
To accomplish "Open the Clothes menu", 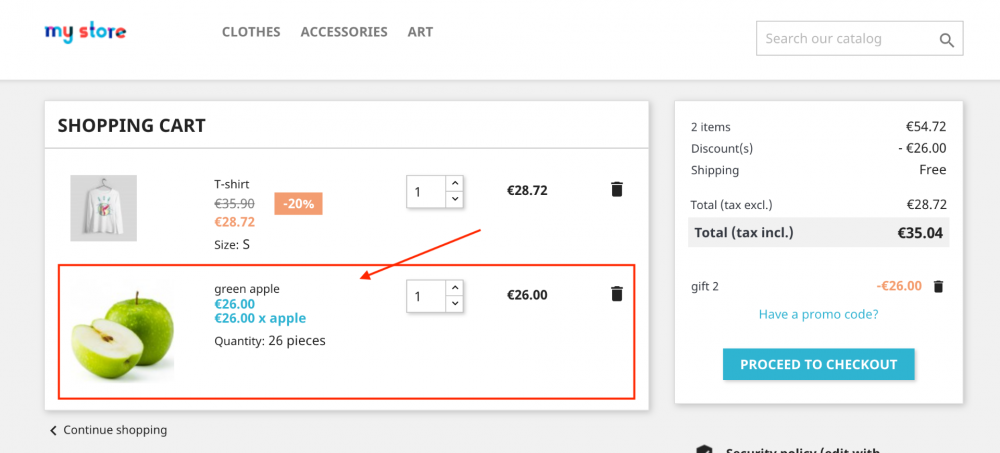I will pos(251,32).
